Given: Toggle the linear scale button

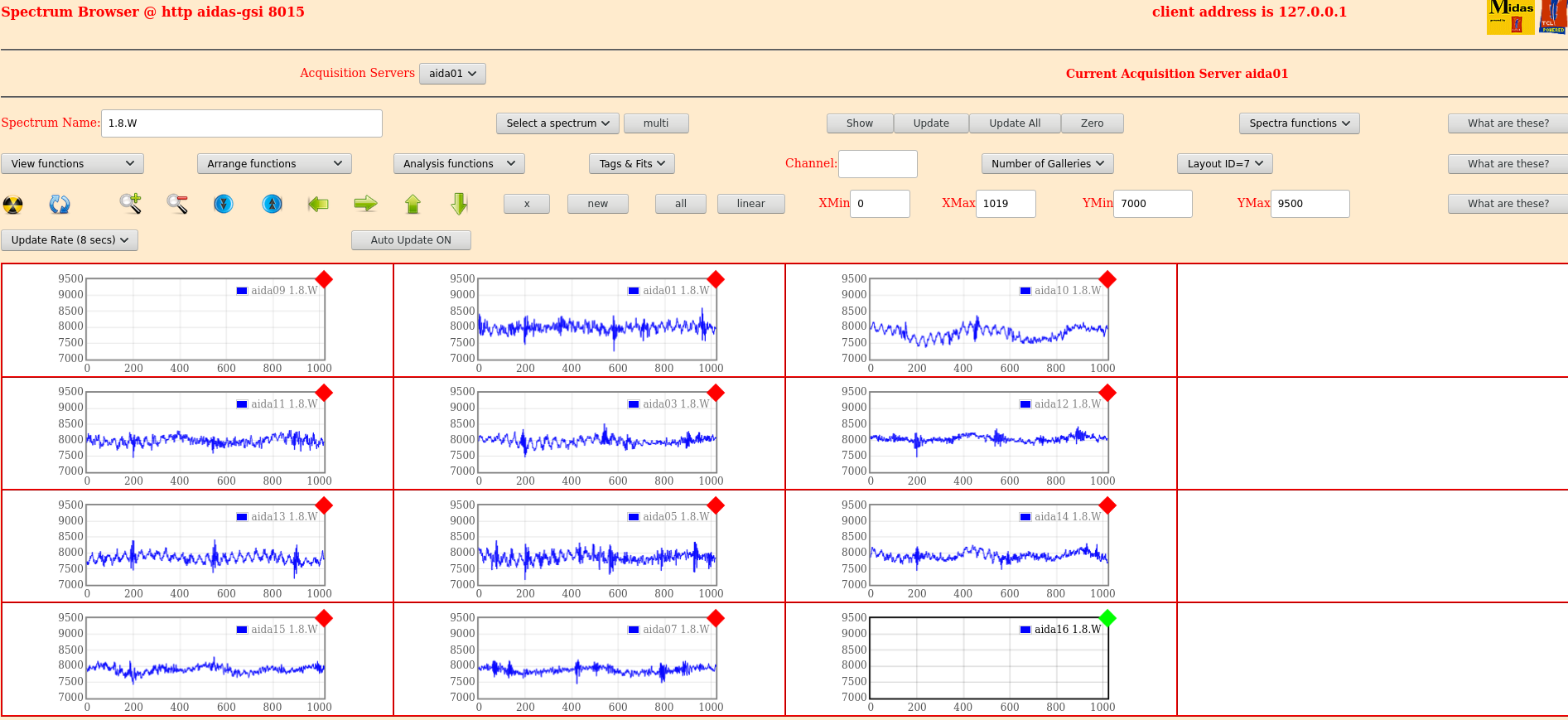Looking at the screenshot, I should tap(750, 204).
